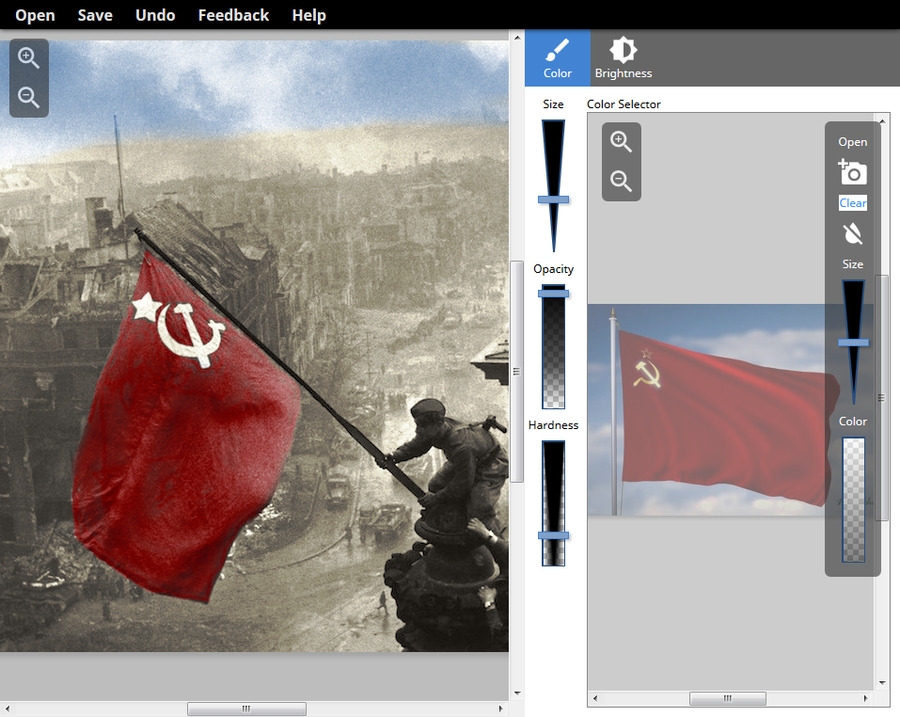Click main canvas scroll right arrow
The image size is (900, 717).
(x=501, y=708)
